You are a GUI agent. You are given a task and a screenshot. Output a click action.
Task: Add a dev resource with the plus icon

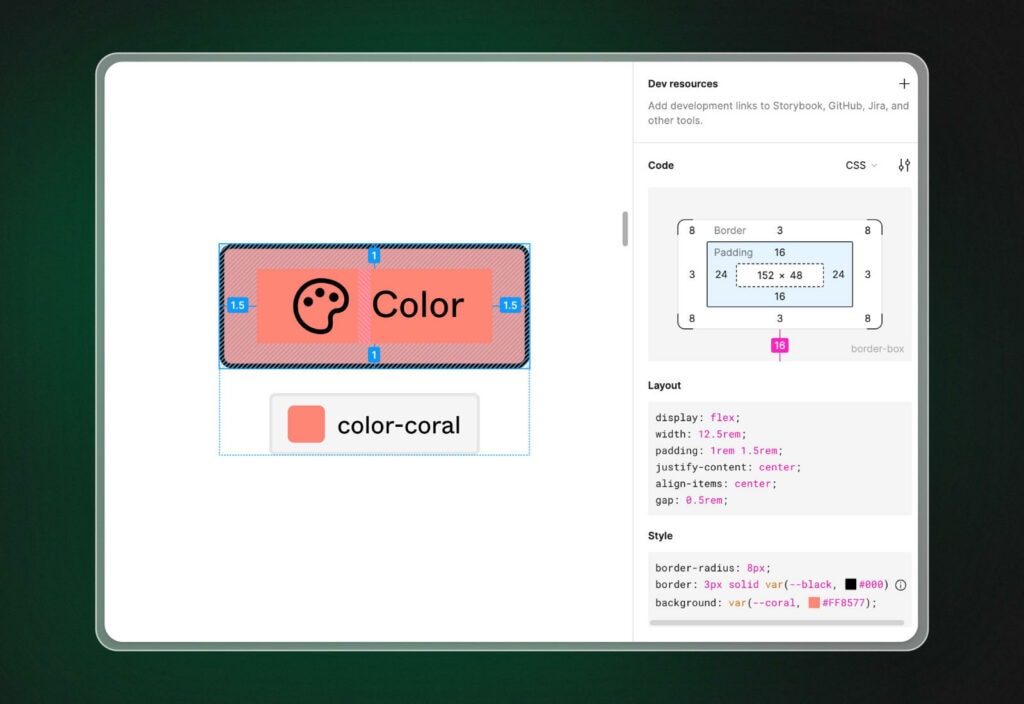point(905,83)
